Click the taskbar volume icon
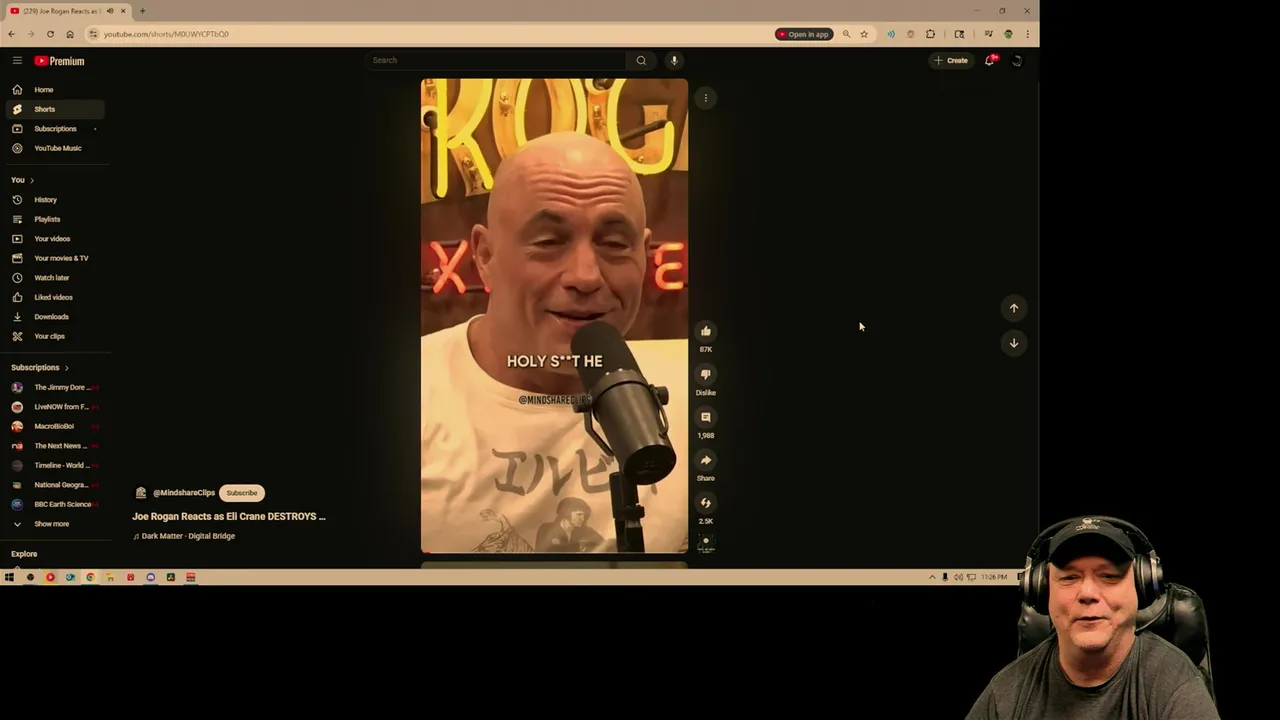 pyautogui.click(x=958, y=577)
